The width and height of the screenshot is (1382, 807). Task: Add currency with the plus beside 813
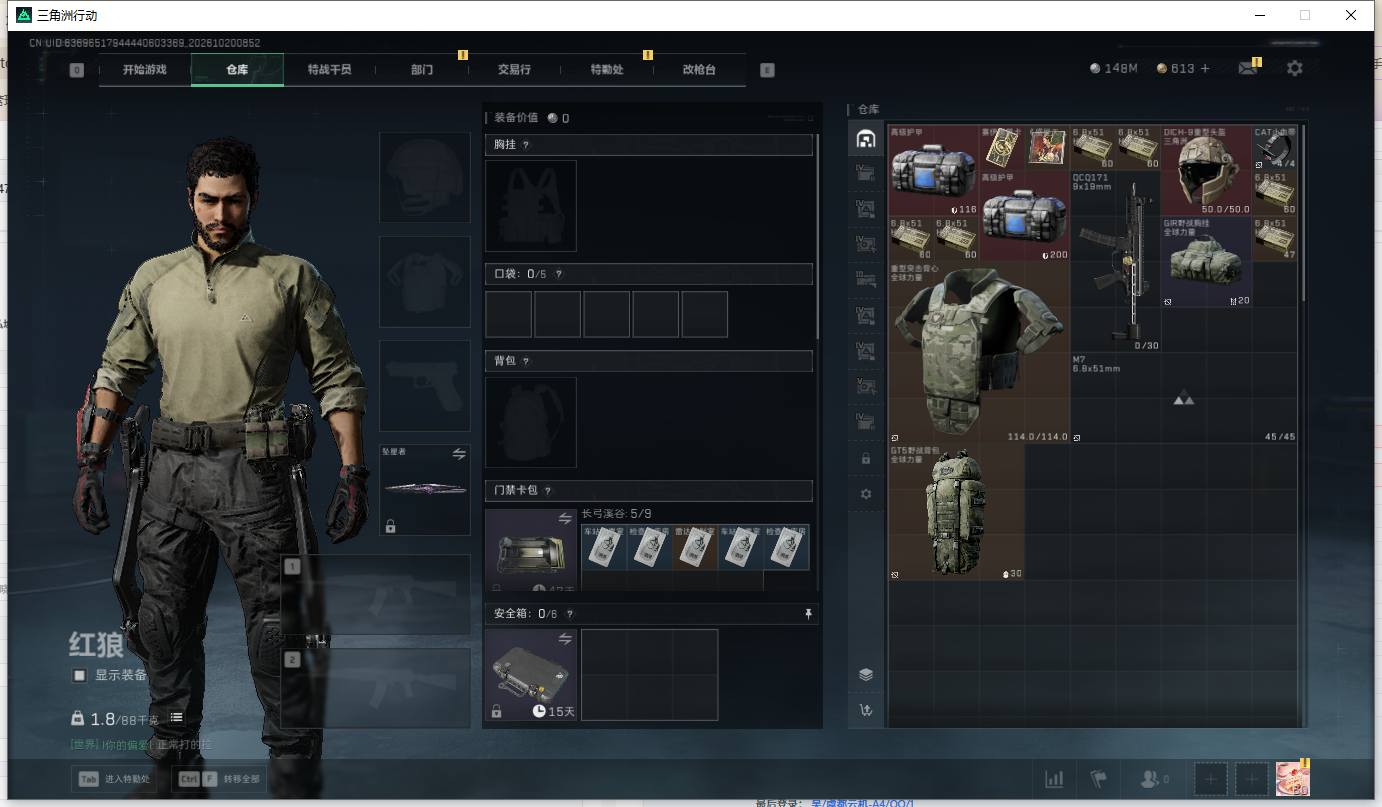pos(1205,69)
